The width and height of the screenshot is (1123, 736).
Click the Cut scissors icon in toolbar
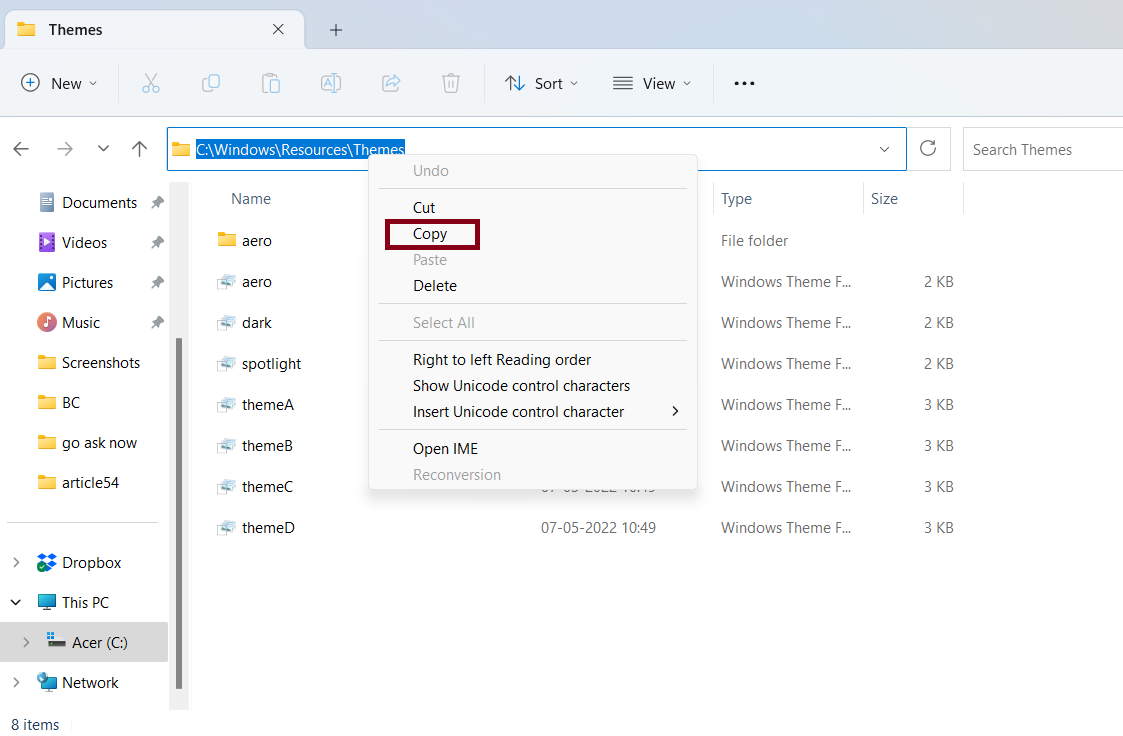pos(151,84)
